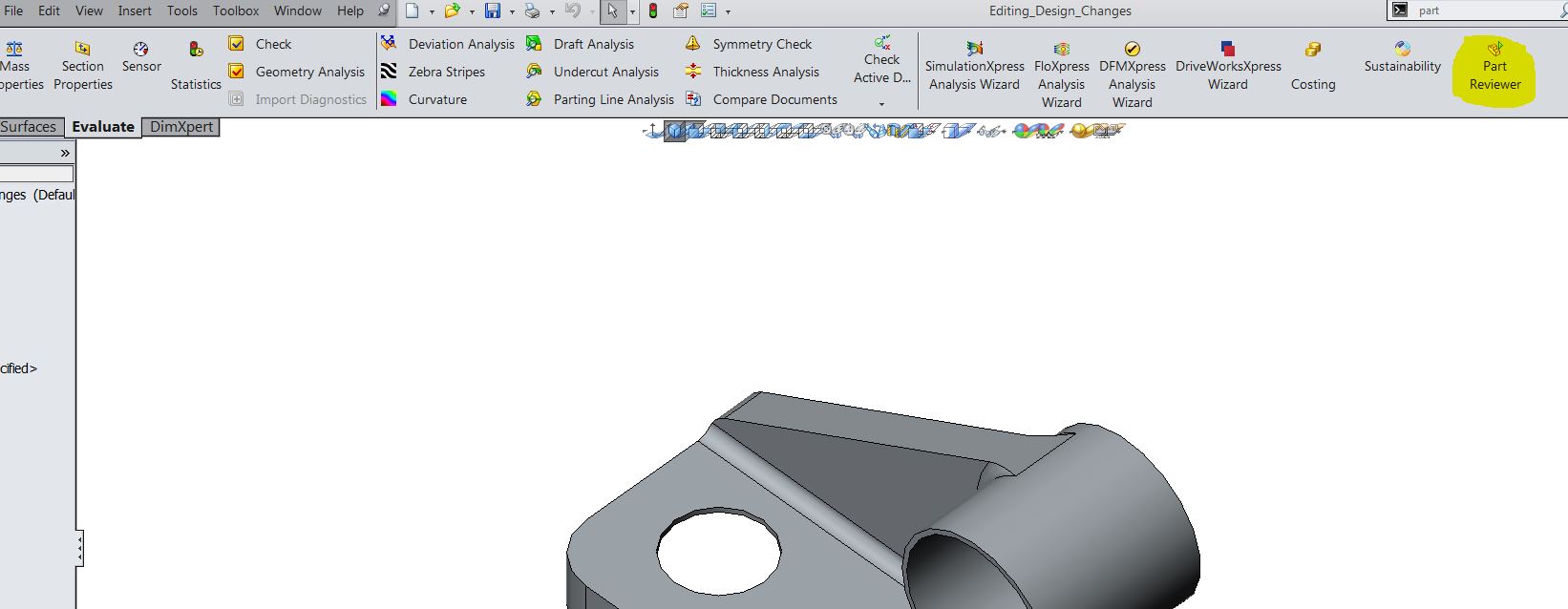
Task: Open the Edit menu
Action: (x=49, y=10)
